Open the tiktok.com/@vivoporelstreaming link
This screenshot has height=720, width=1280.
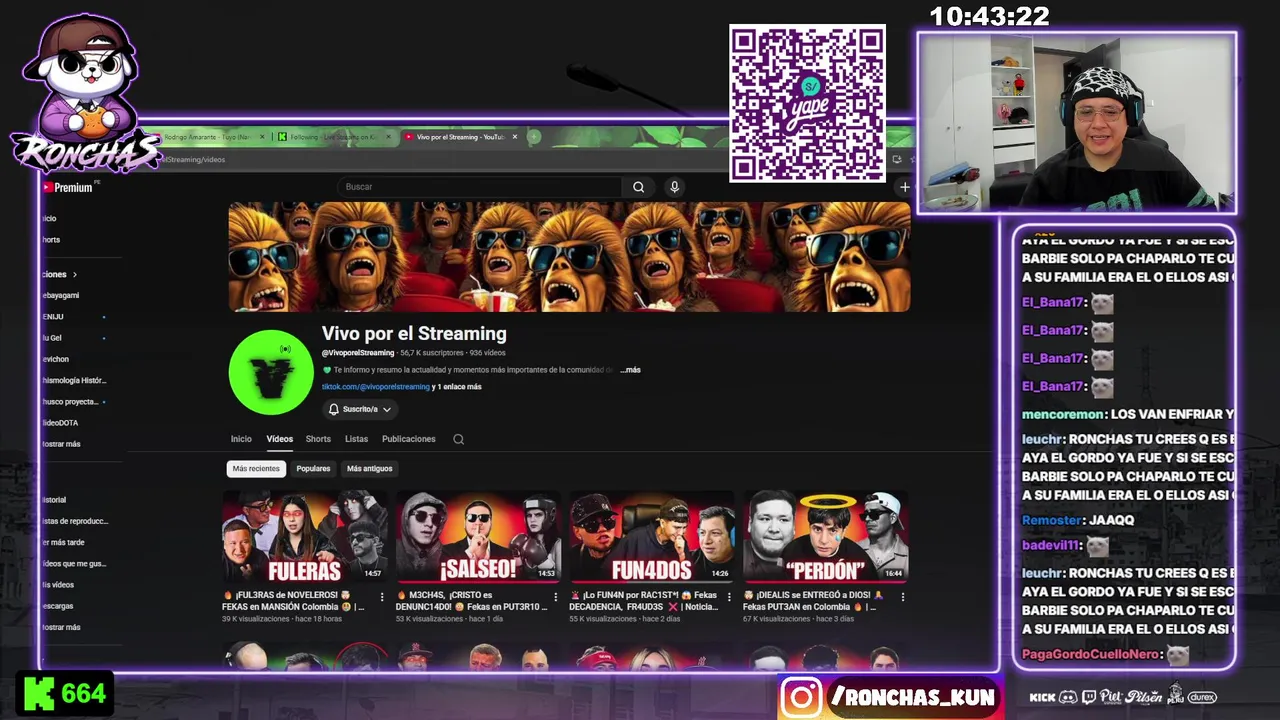pyautogui.click(x=375, y=387)
